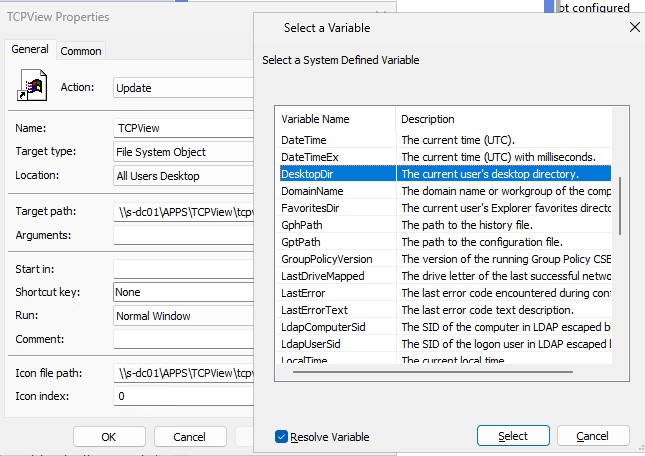Screen dimensions: 645x456
Task: Click the Icon index field
Action: 183,396
